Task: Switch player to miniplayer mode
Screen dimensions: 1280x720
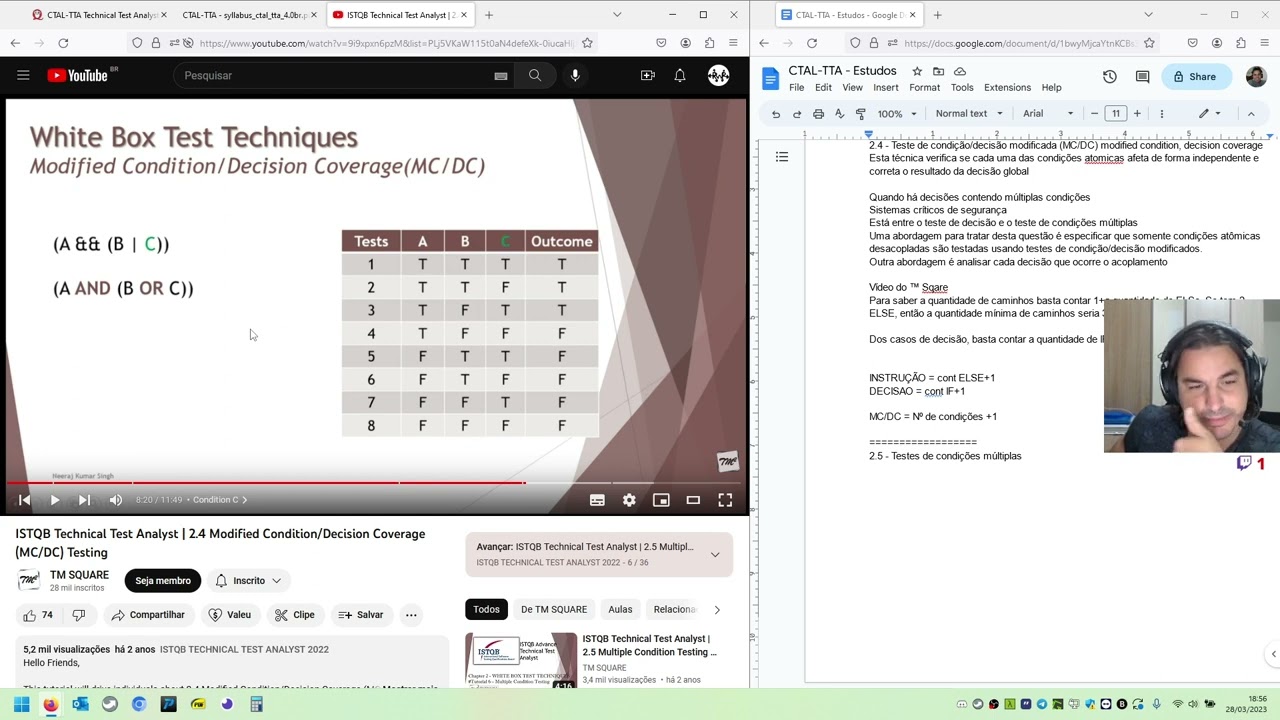Action: click(661, 500)
